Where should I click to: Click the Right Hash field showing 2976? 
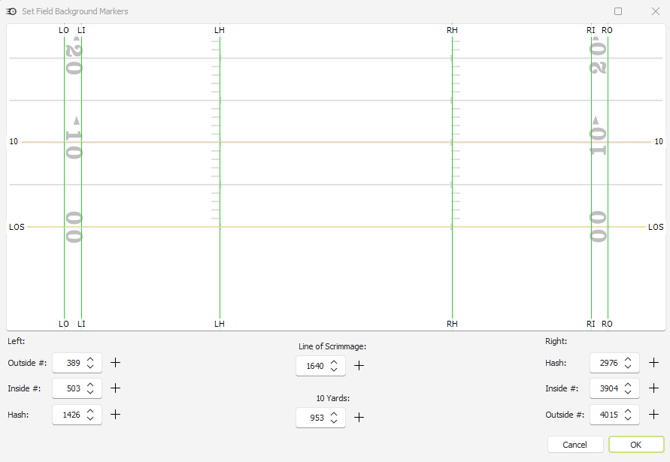(x=614, y=363)
